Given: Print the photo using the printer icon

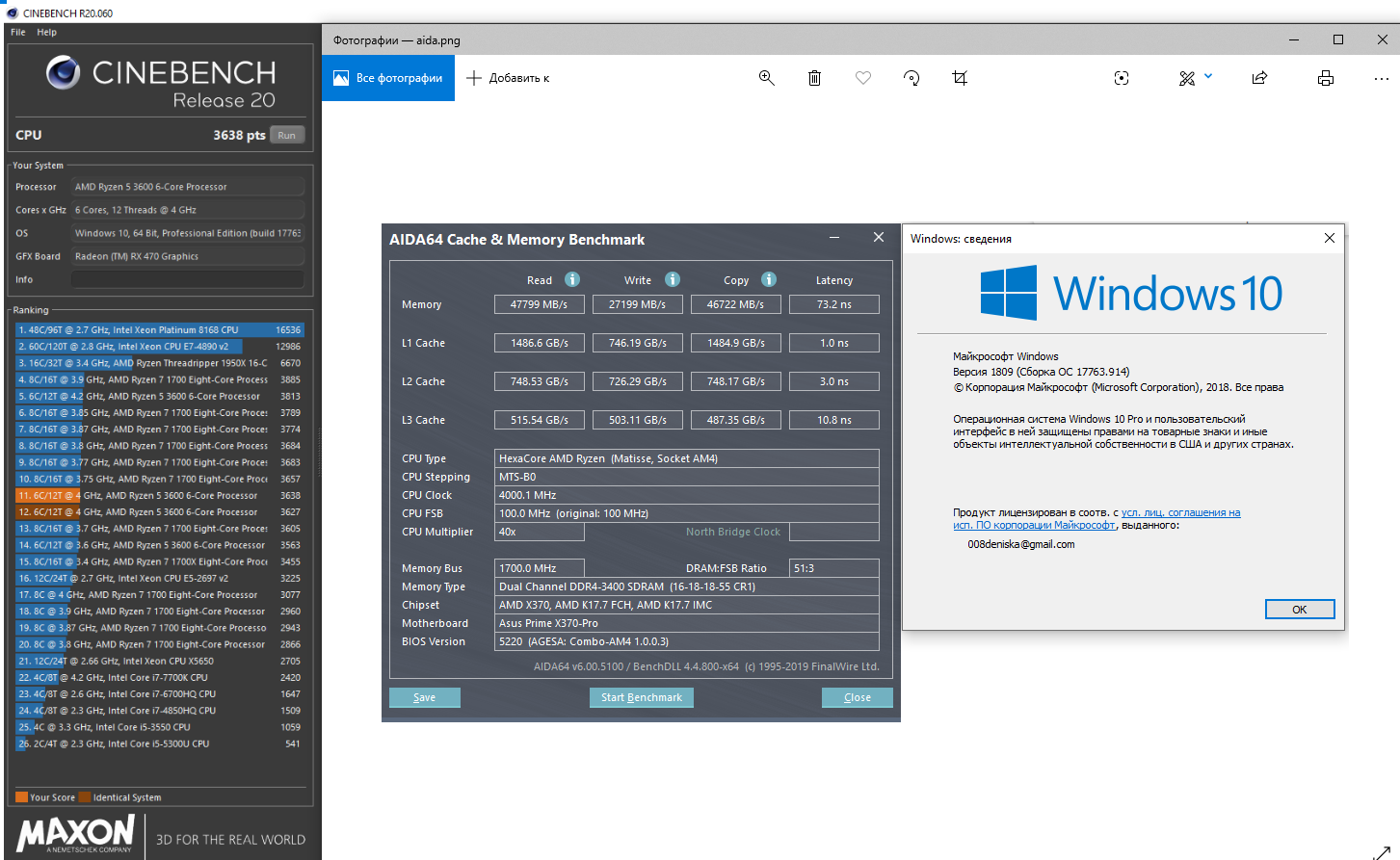Looking at the screenshot, I should coord(1326,78).
